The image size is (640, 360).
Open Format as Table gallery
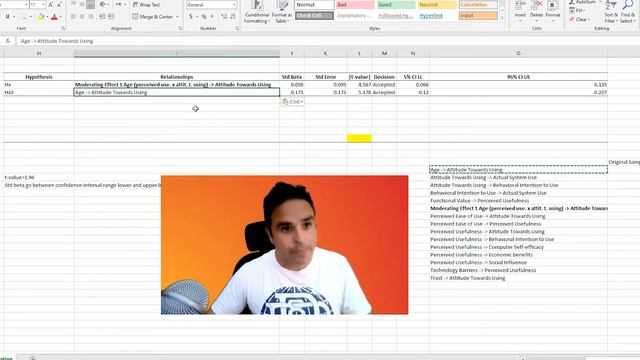[x=282, y=12]
